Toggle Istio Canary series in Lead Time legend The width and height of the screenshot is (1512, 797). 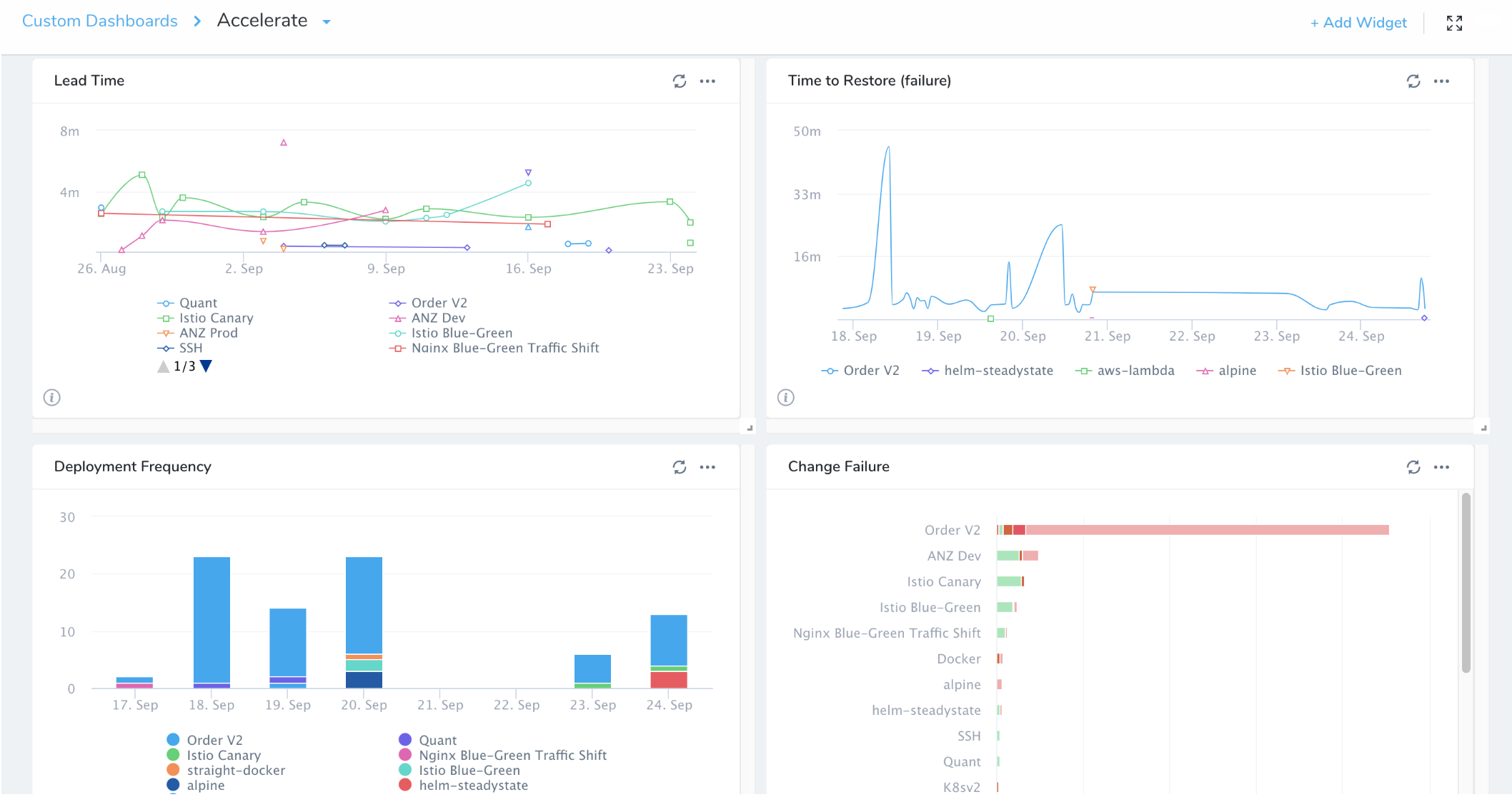(205, 318)
